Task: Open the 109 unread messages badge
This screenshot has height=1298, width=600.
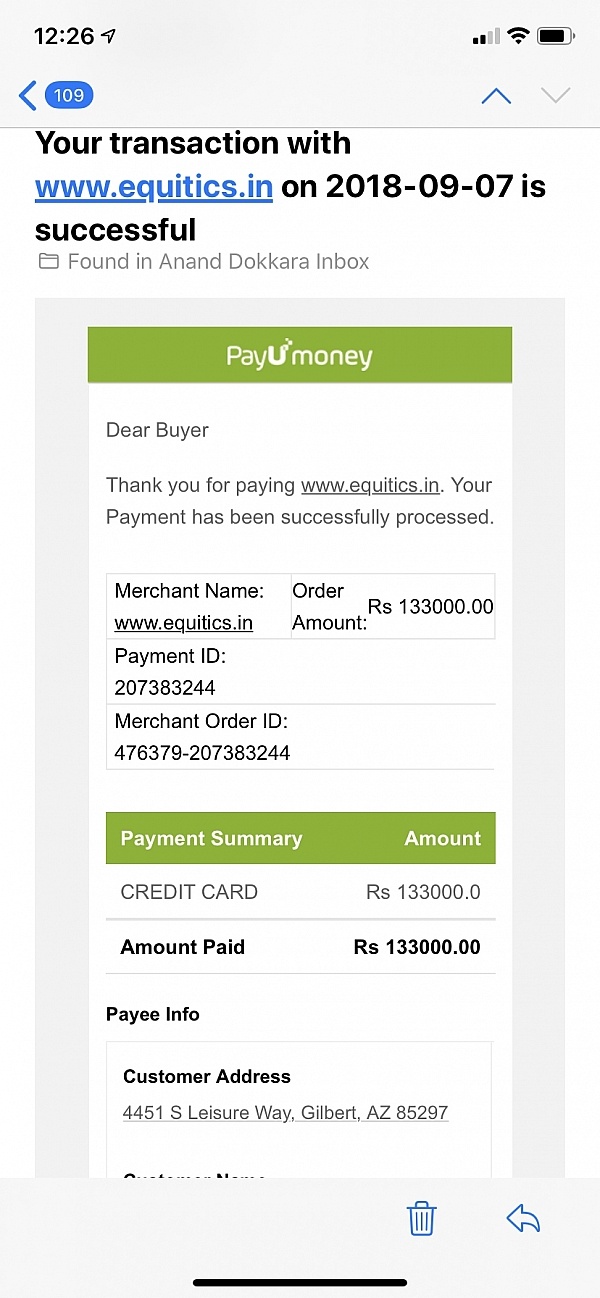Action: (x=69, y=96)
